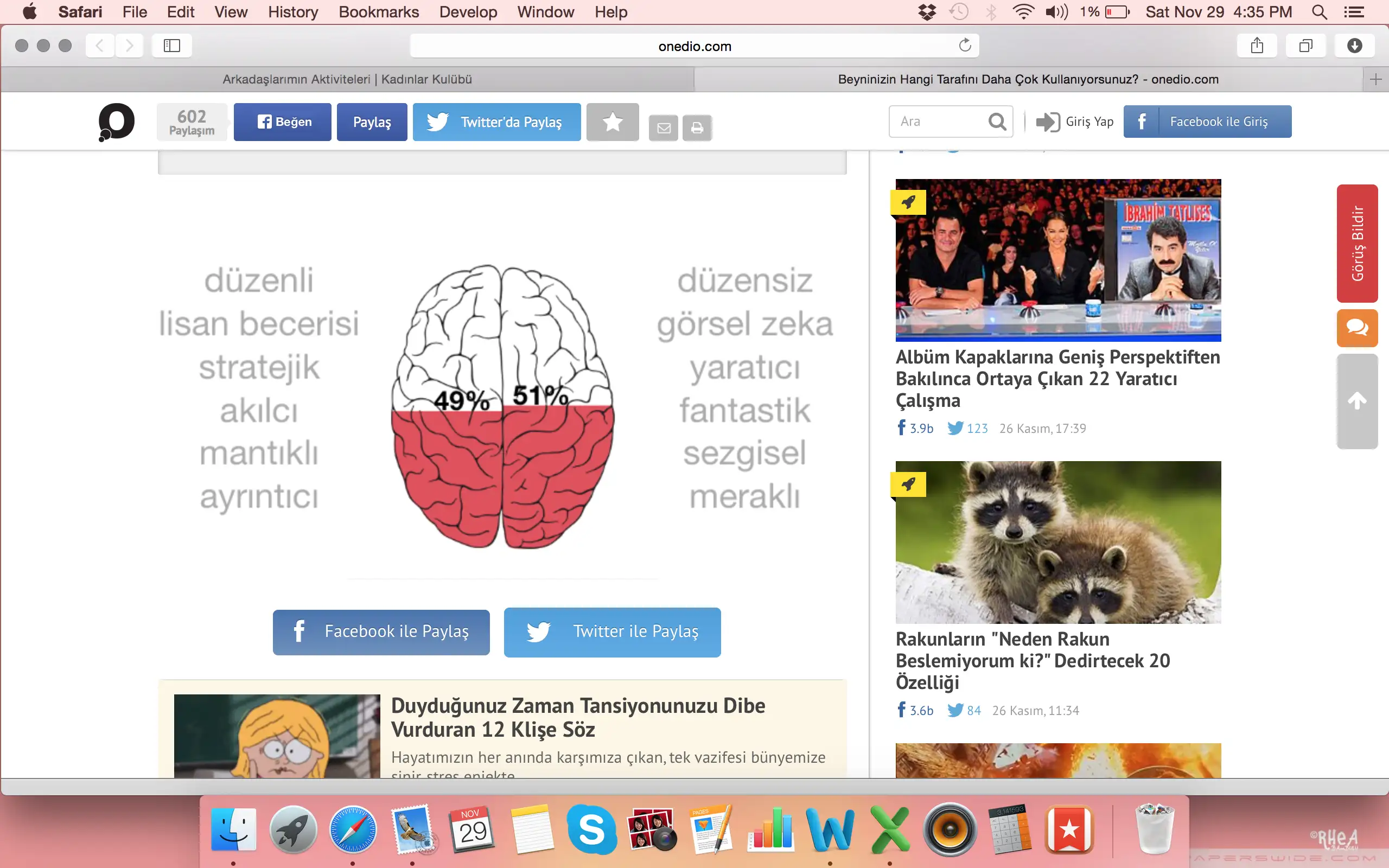Open the Safari menu
The height and width of the screenshot is (868, 1389).
pyautogui.click(x=80, y=12)
